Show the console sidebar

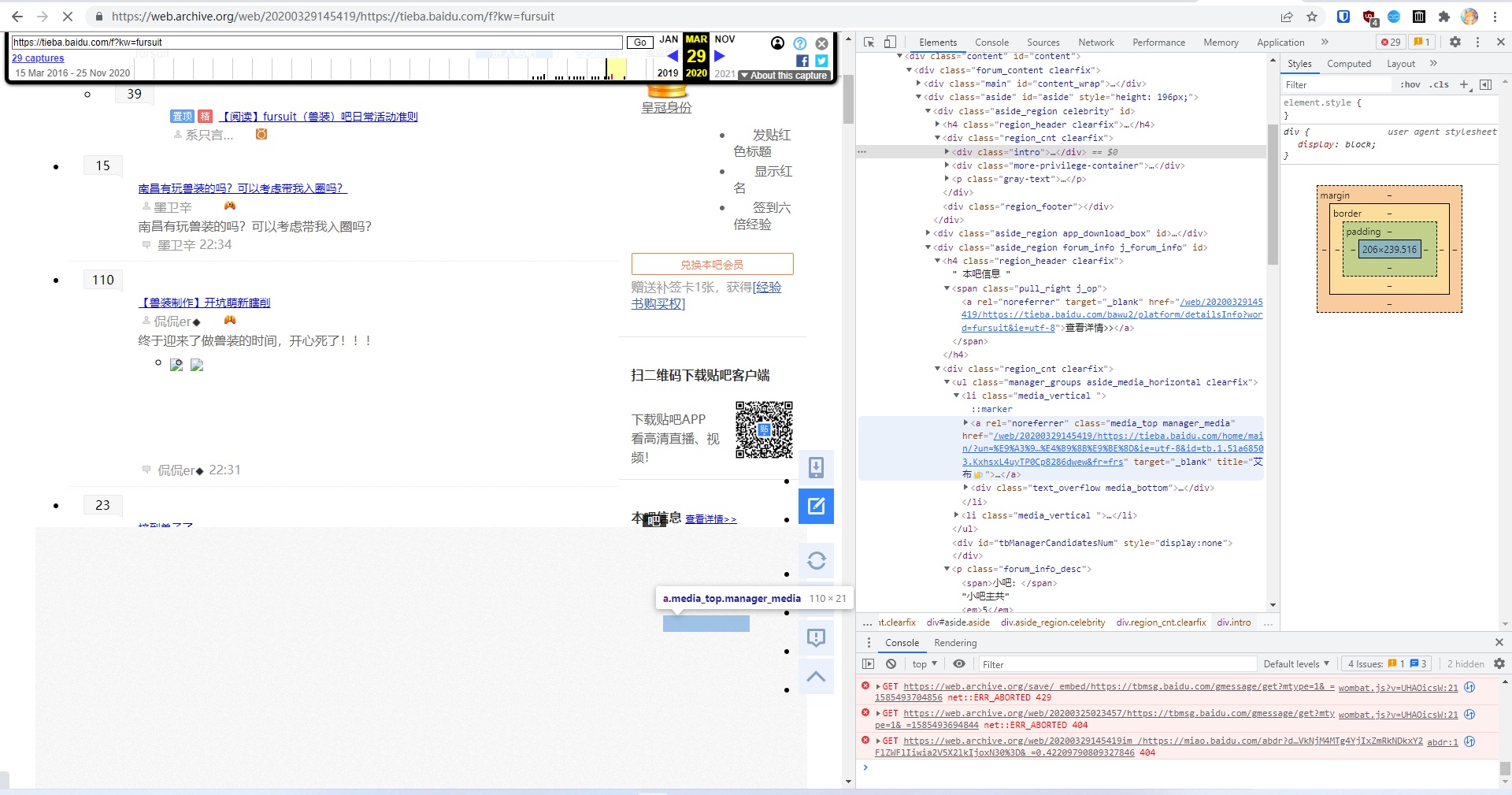868,664
